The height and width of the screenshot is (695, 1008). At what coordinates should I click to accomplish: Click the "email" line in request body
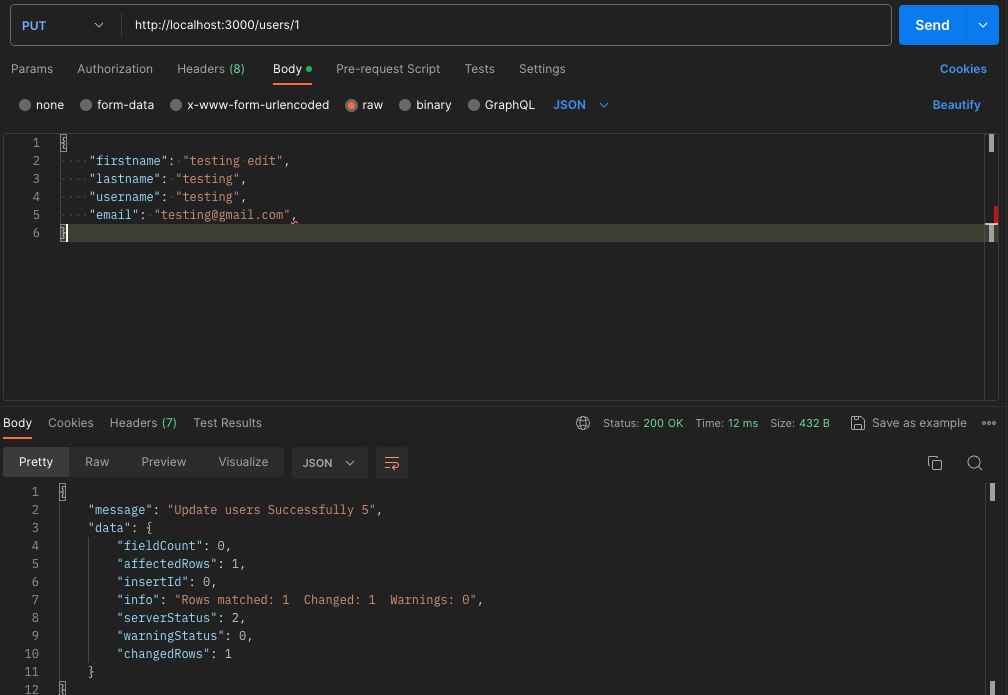click(193, 215)
